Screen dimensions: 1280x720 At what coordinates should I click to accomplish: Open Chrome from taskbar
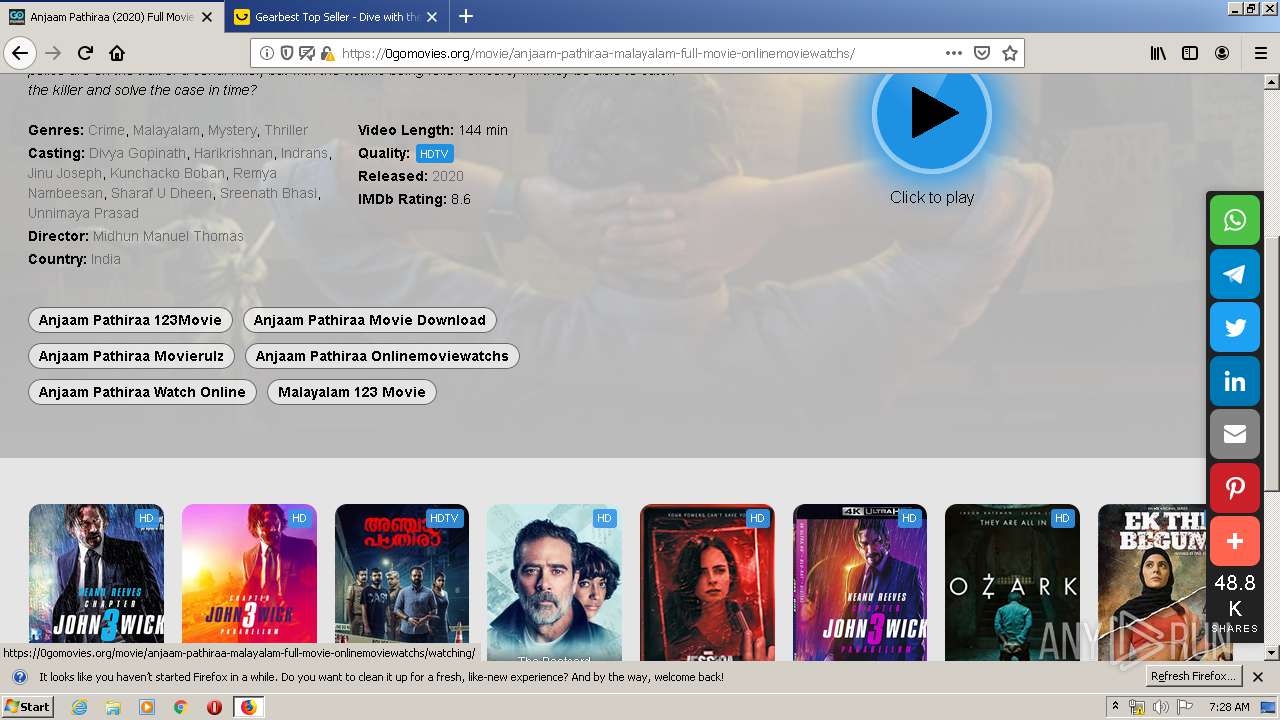coord(180,707)
